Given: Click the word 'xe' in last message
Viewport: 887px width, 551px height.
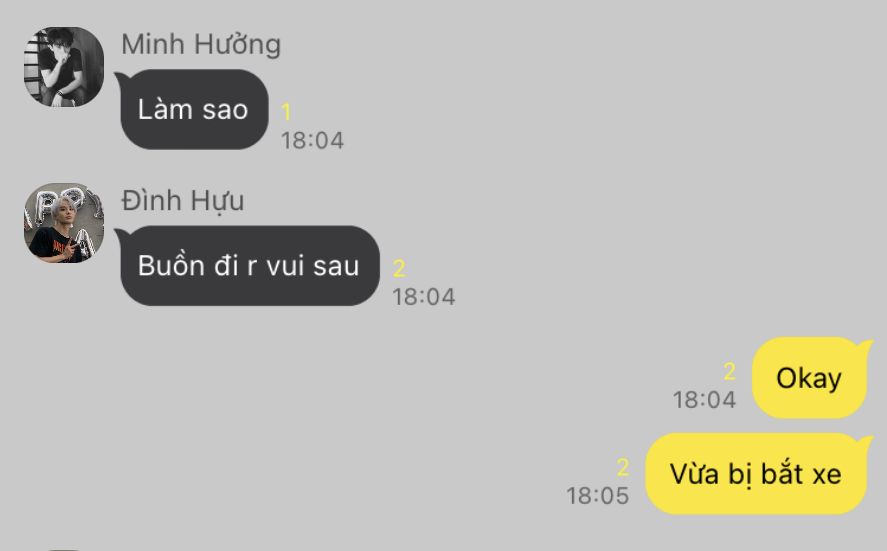Looking at the screenshot, I should 827,475.
